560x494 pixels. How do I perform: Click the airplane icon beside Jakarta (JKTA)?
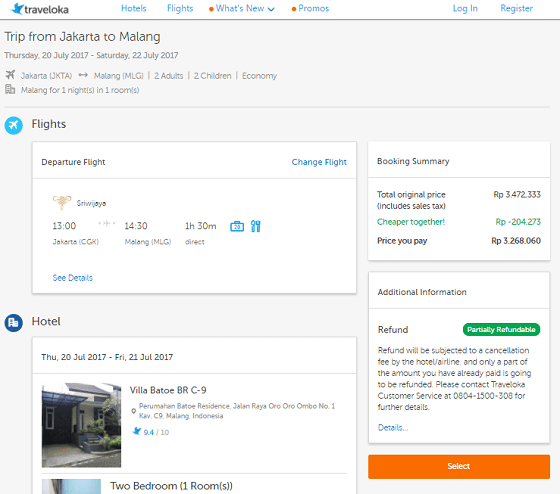[x=10, y=75]
